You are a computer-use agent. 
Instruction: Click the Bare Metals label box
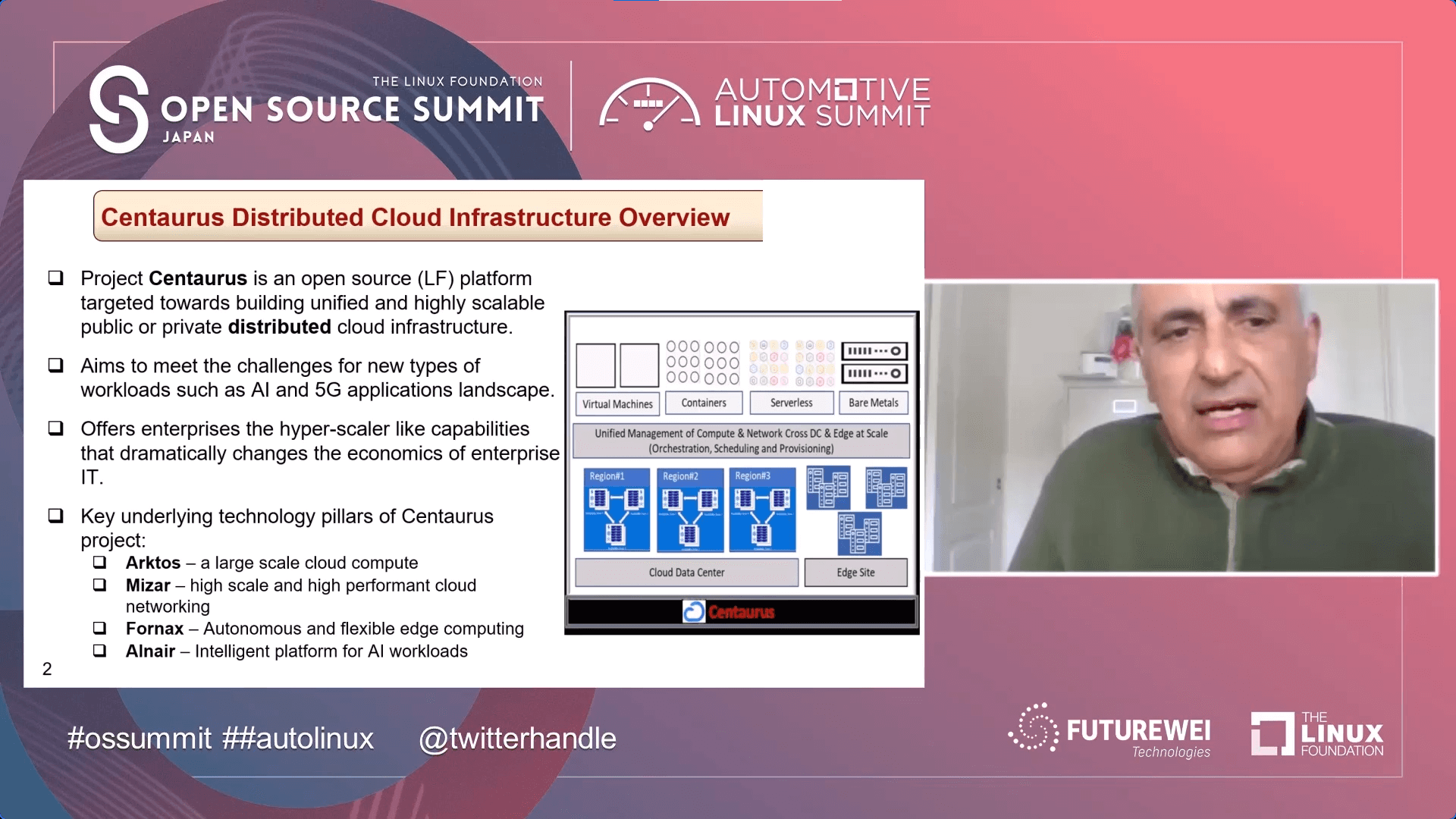[x=874, y=403]
